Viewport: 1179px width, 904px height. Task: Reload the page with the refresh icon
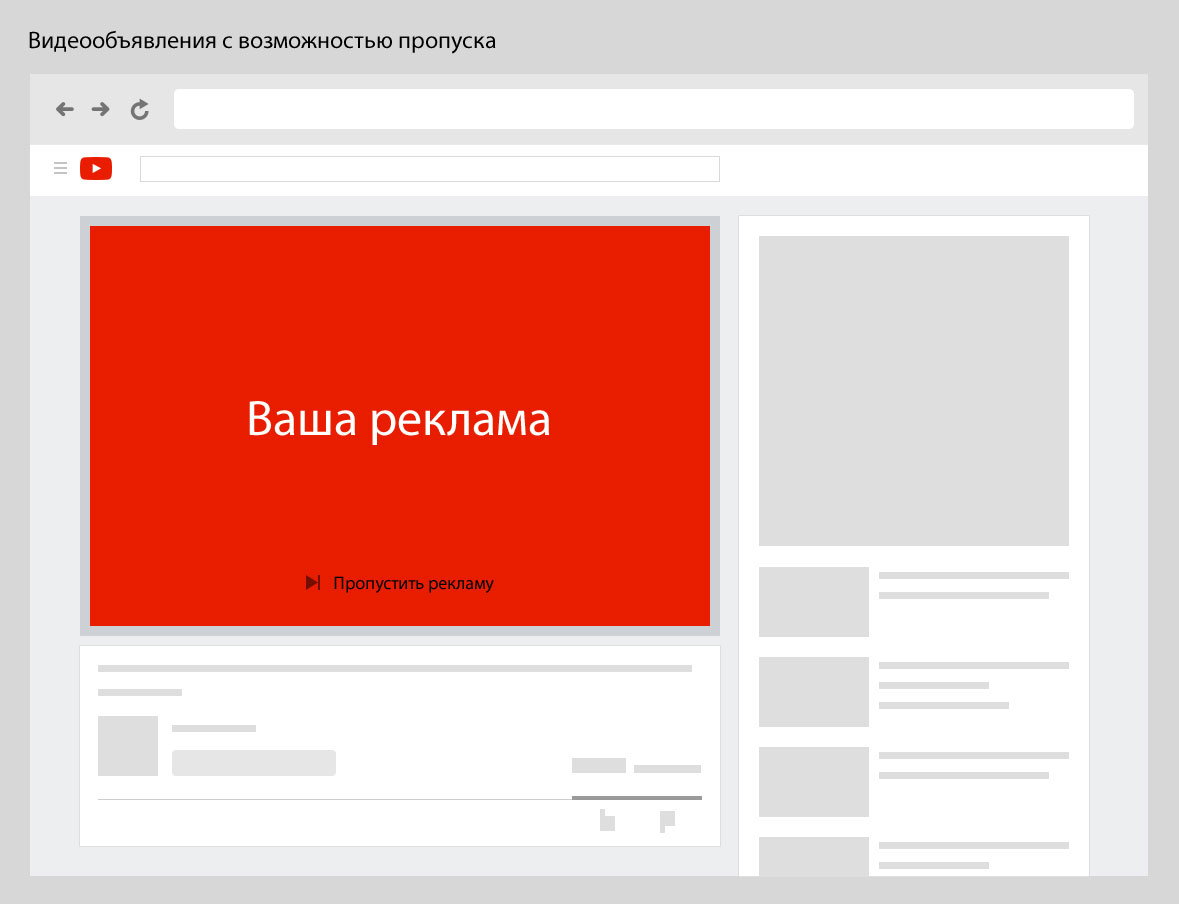pyautogui.click(x=140, y=110)
